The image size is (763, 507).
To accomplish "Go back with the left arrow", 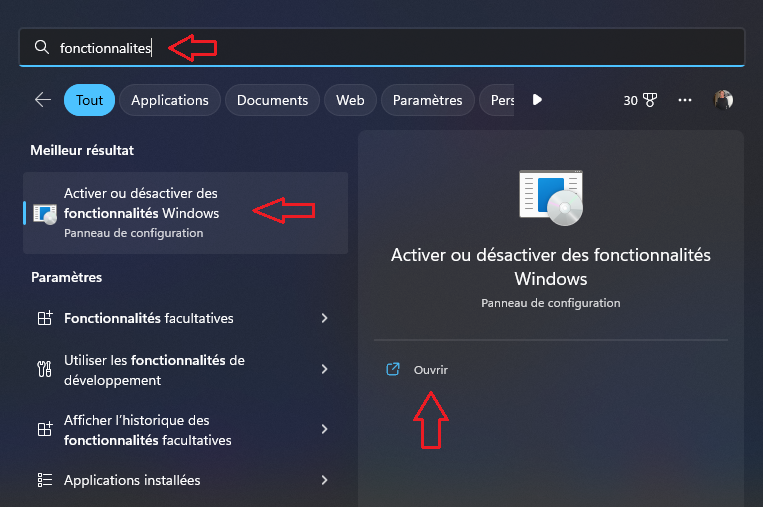I will point(43,100).
